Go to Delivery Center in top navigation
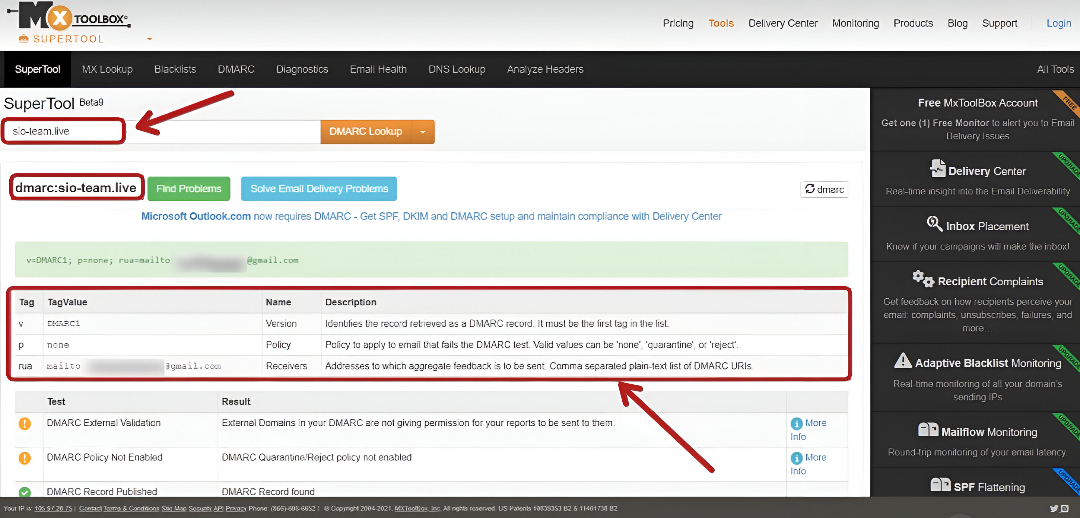 pos(783,23)
